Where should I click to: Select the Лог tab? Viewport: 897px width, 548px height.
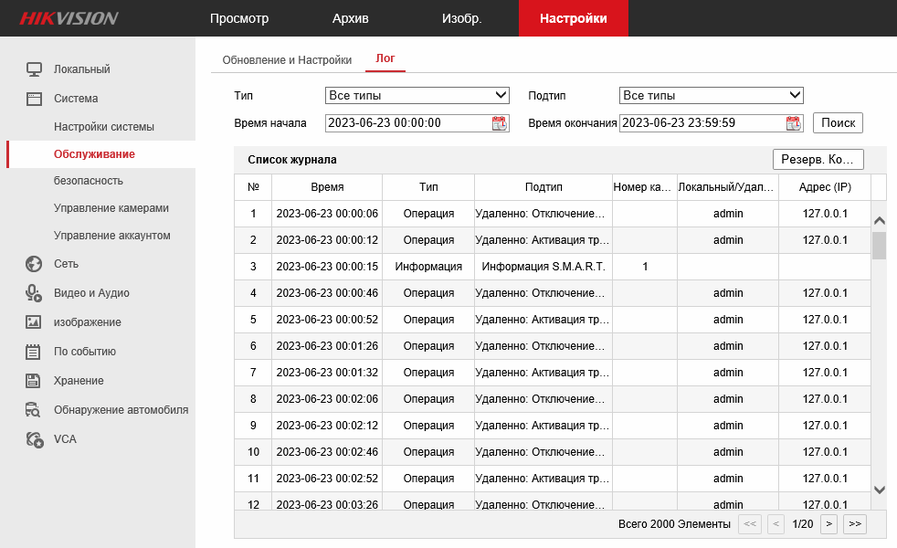click(x=385, y=58)
